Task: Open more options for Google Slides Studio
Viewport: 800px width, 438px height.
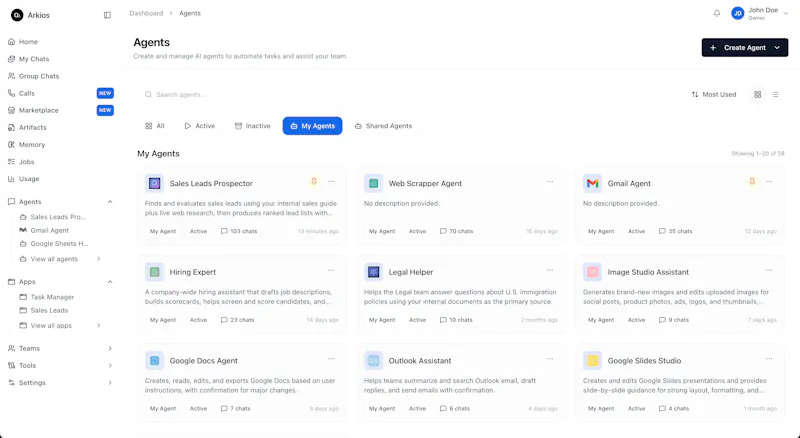Action: point(769,358)
